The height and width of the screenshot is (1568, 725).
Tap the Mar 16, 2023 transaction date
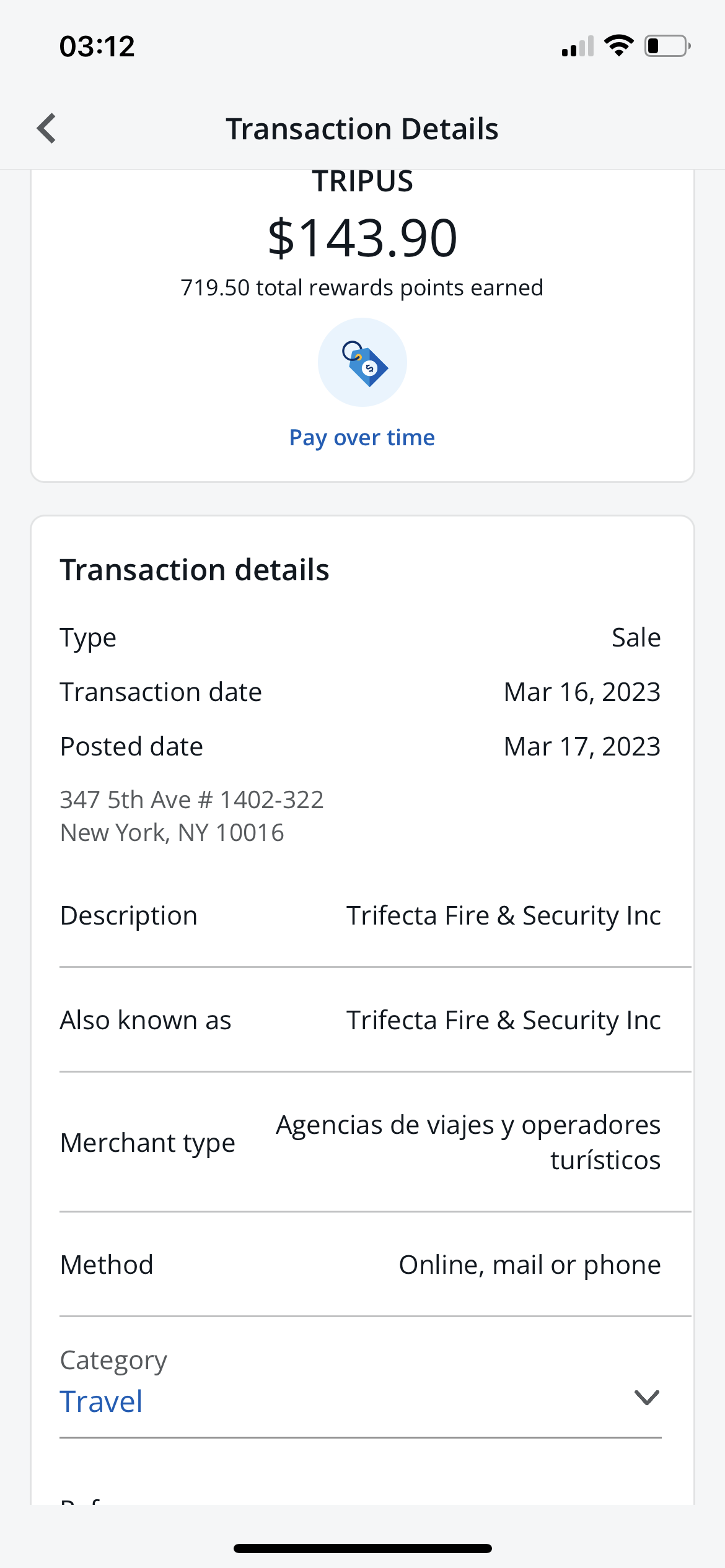[582, 692]
